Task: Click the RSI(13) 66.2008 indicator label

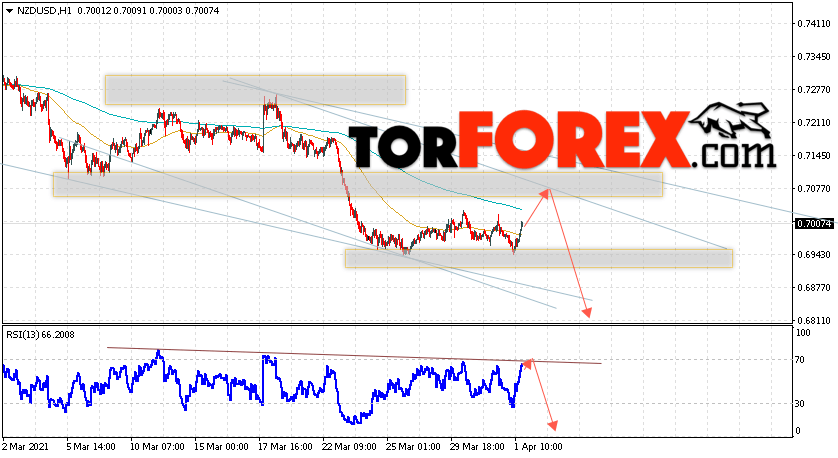Action: click(41, 335)
